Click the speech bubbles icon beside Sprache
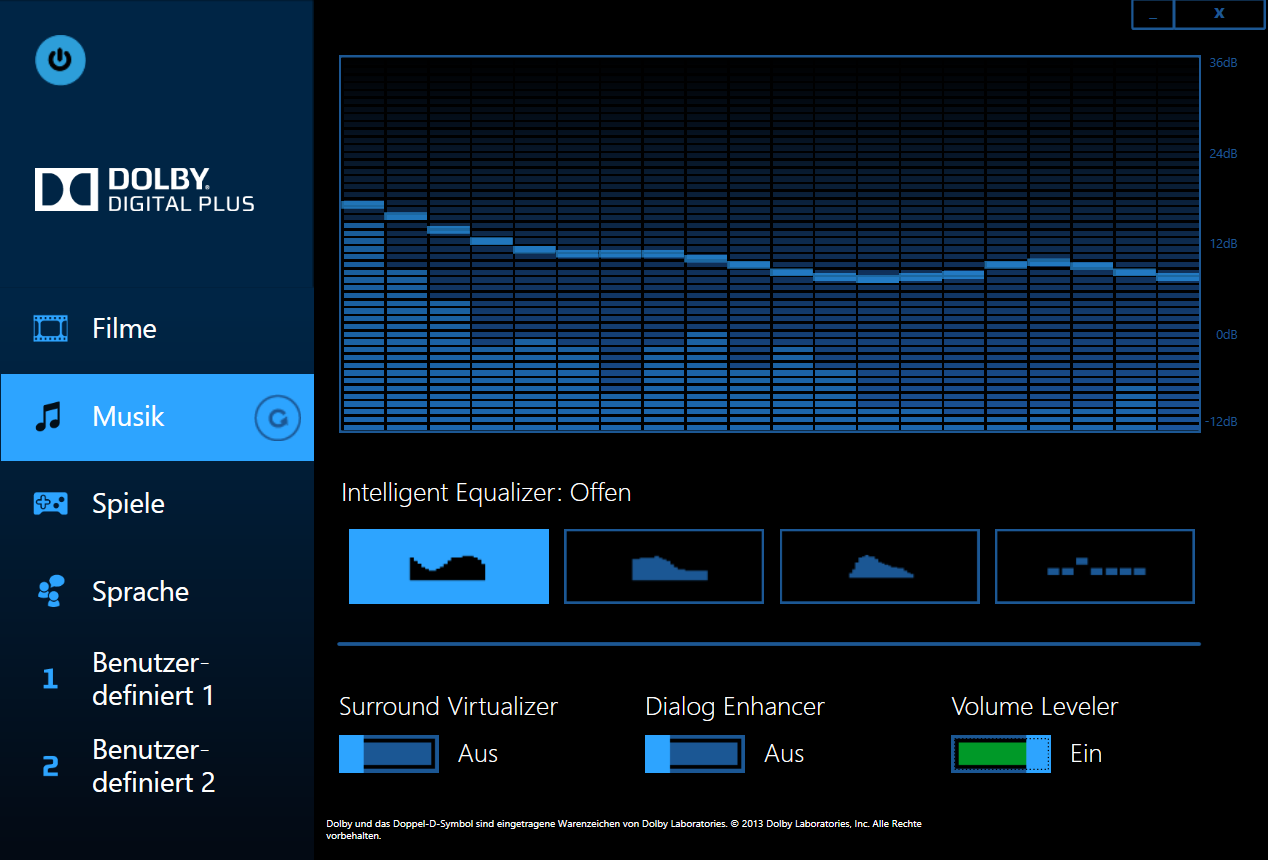 [x=50, y=591]
